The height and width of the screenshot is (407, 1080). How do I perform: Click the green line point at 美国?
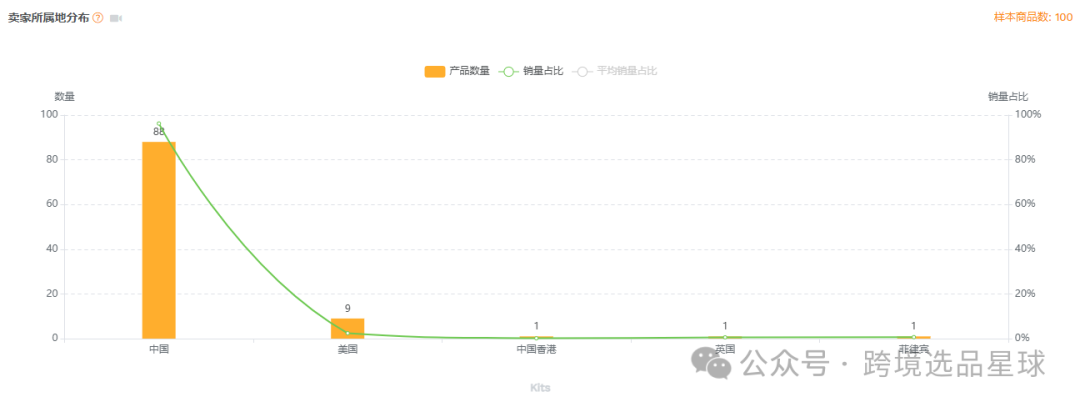[x=348, y=333]
